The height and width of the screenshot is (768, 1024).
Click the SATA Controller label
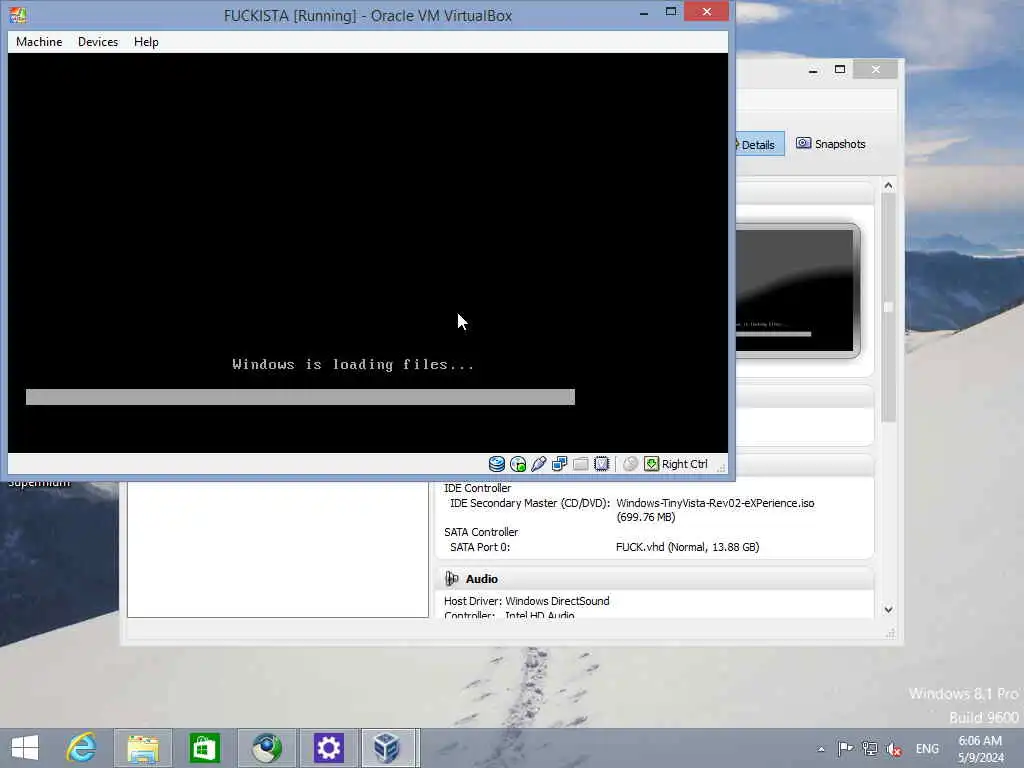coord(481,532)
